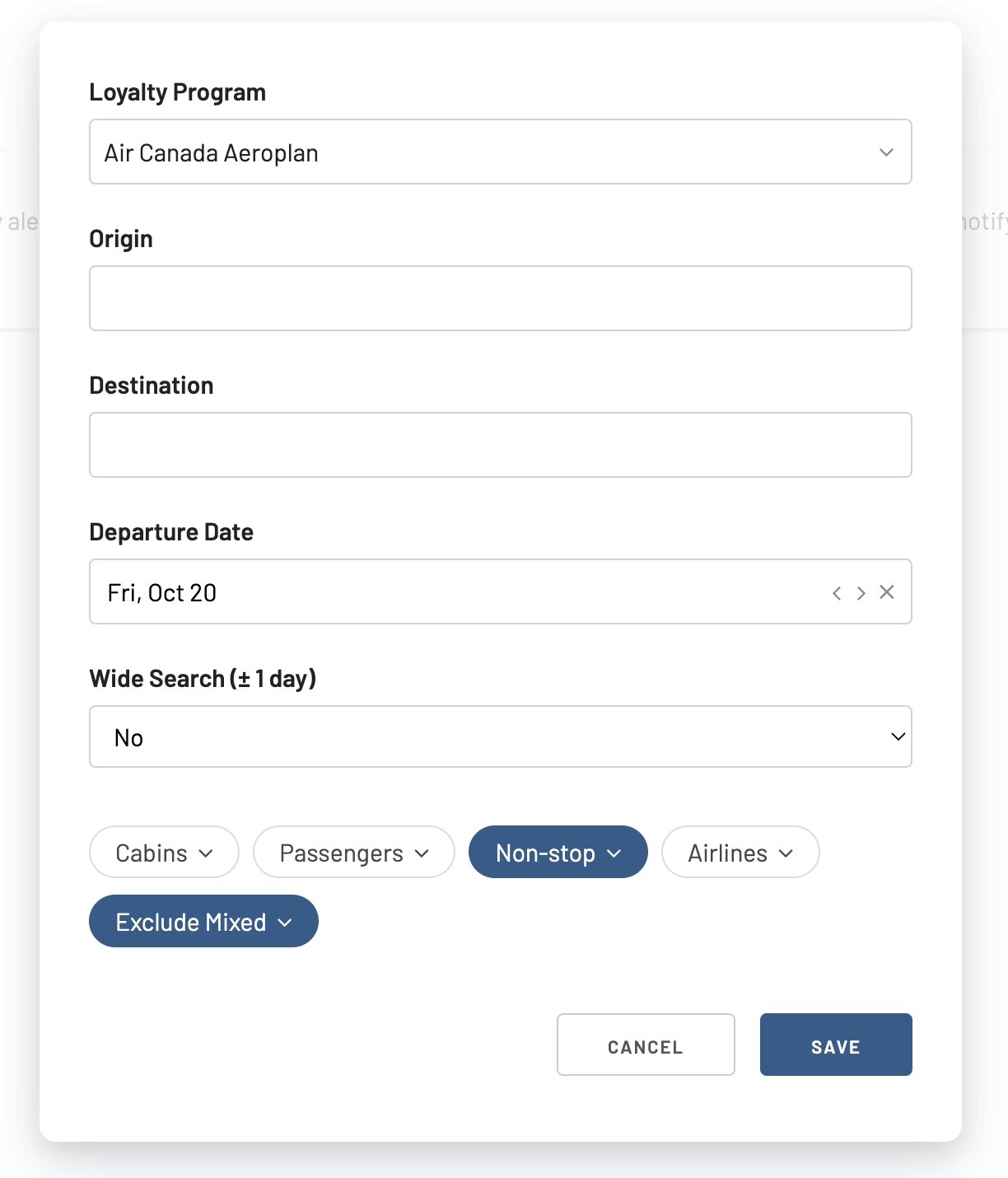This screenshot has height=1178, width=1008.
Task: Clear the departure date with X icon
Action: 887,592
